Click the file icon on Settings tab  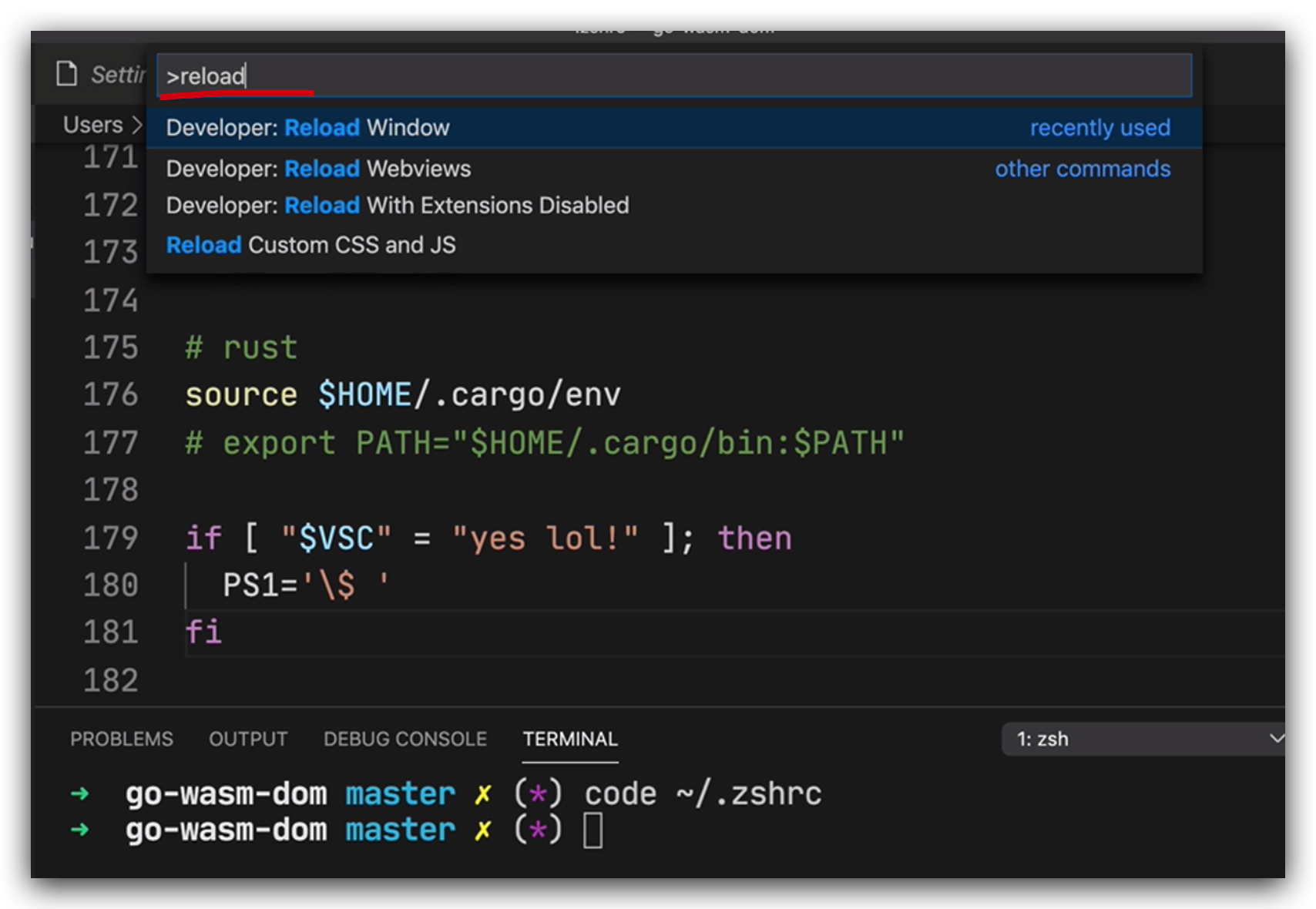[67, 74]
